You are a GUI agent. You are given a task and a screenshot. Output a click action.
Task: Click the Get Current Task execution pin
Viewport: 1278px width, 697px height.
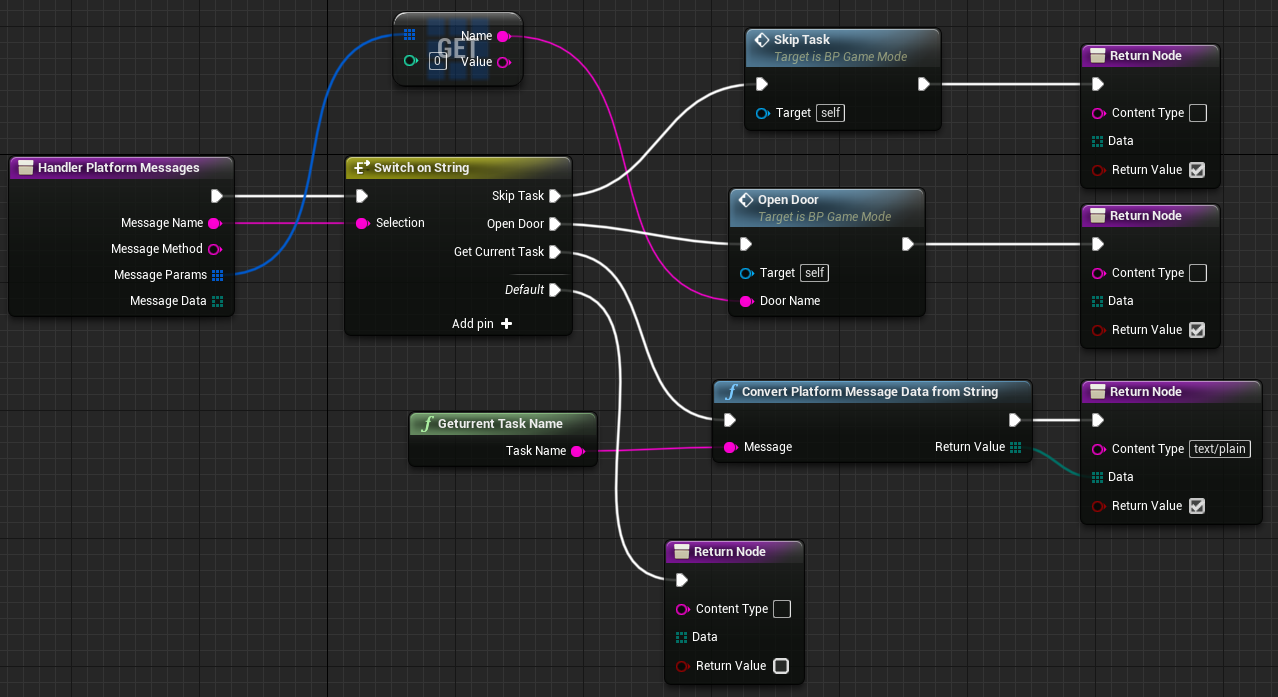point(554,252)
